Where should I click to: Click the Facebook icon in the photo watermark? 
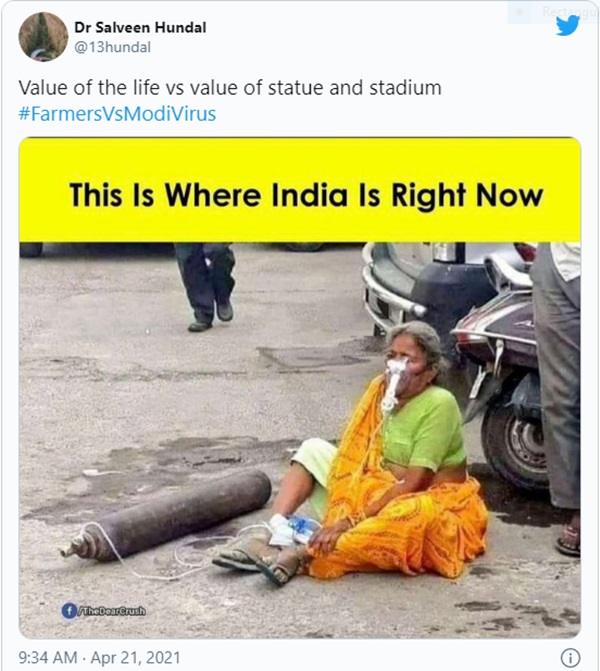(x=69, y=609)
